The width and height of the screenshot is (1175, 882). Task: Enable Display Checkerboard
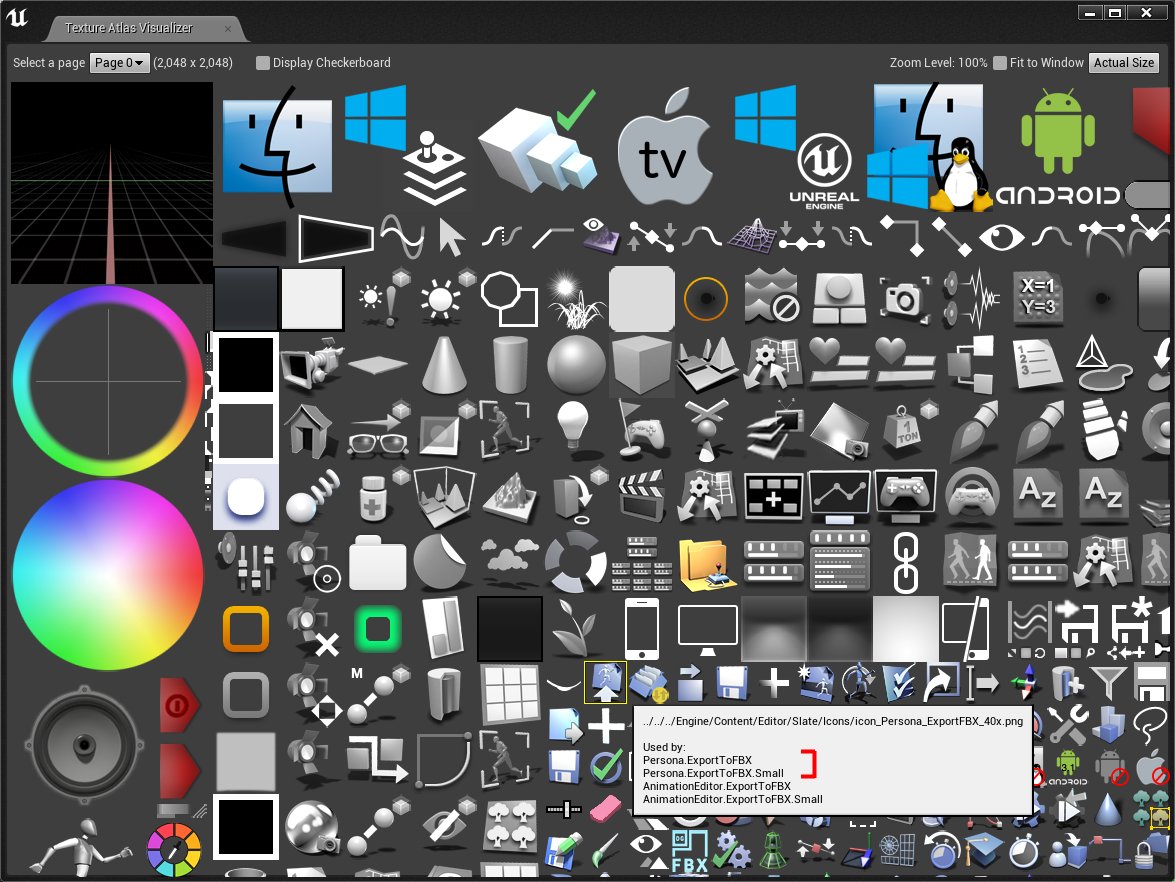point(262,62)
